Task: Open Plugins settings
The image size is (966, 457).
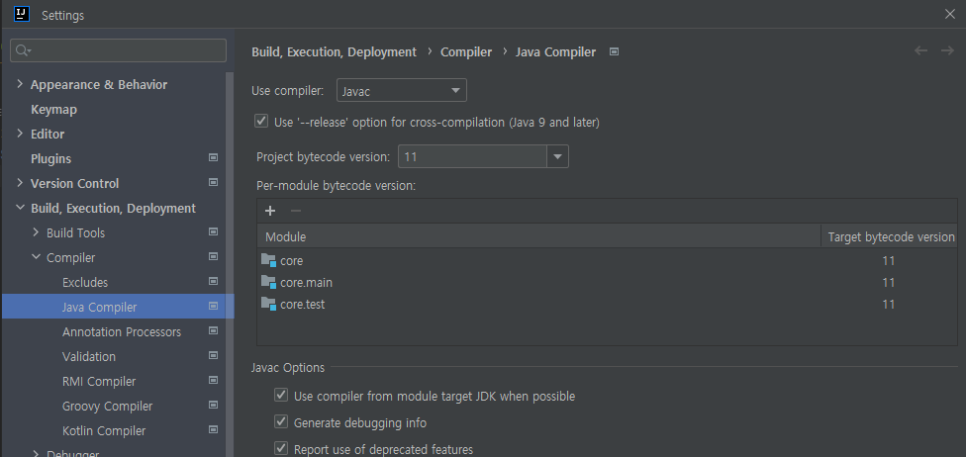Action: coord(51,159)
